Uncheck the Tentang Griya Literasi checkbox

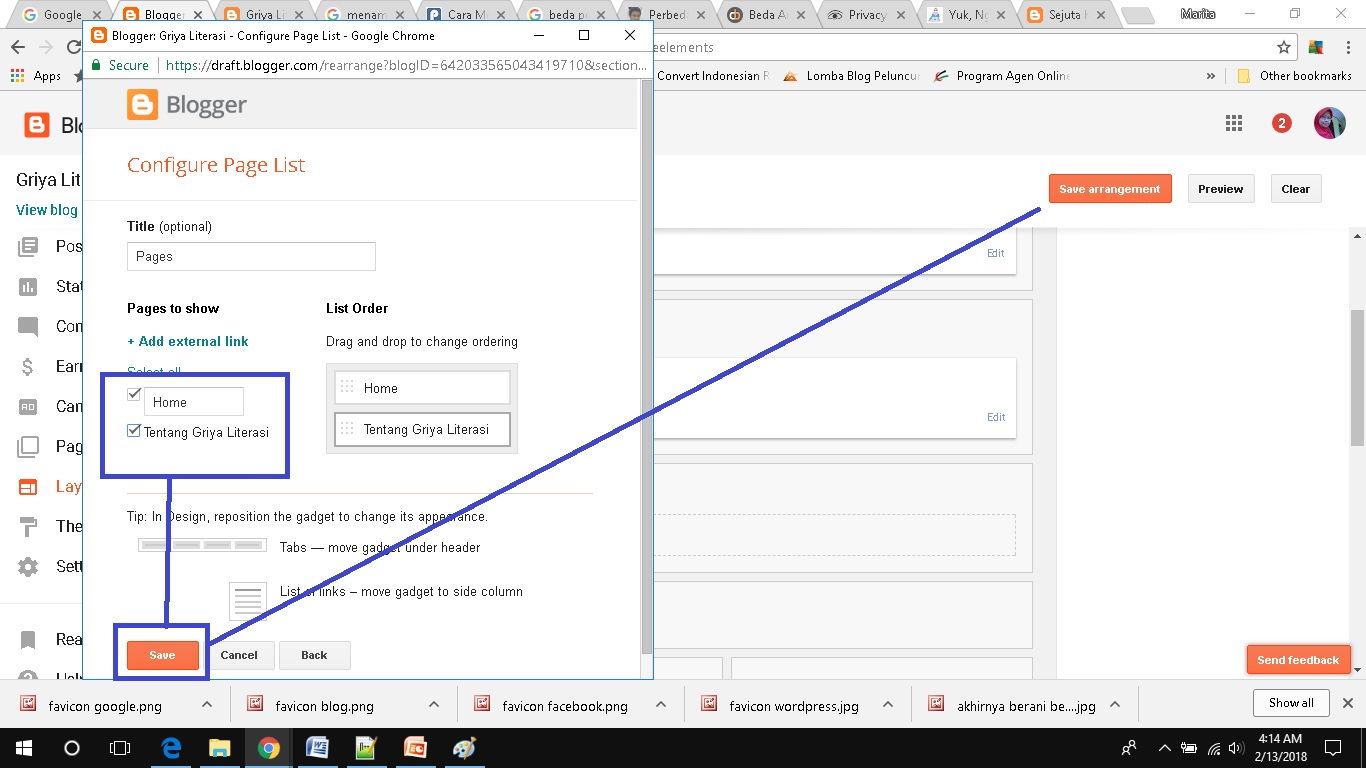click(133, 430)
